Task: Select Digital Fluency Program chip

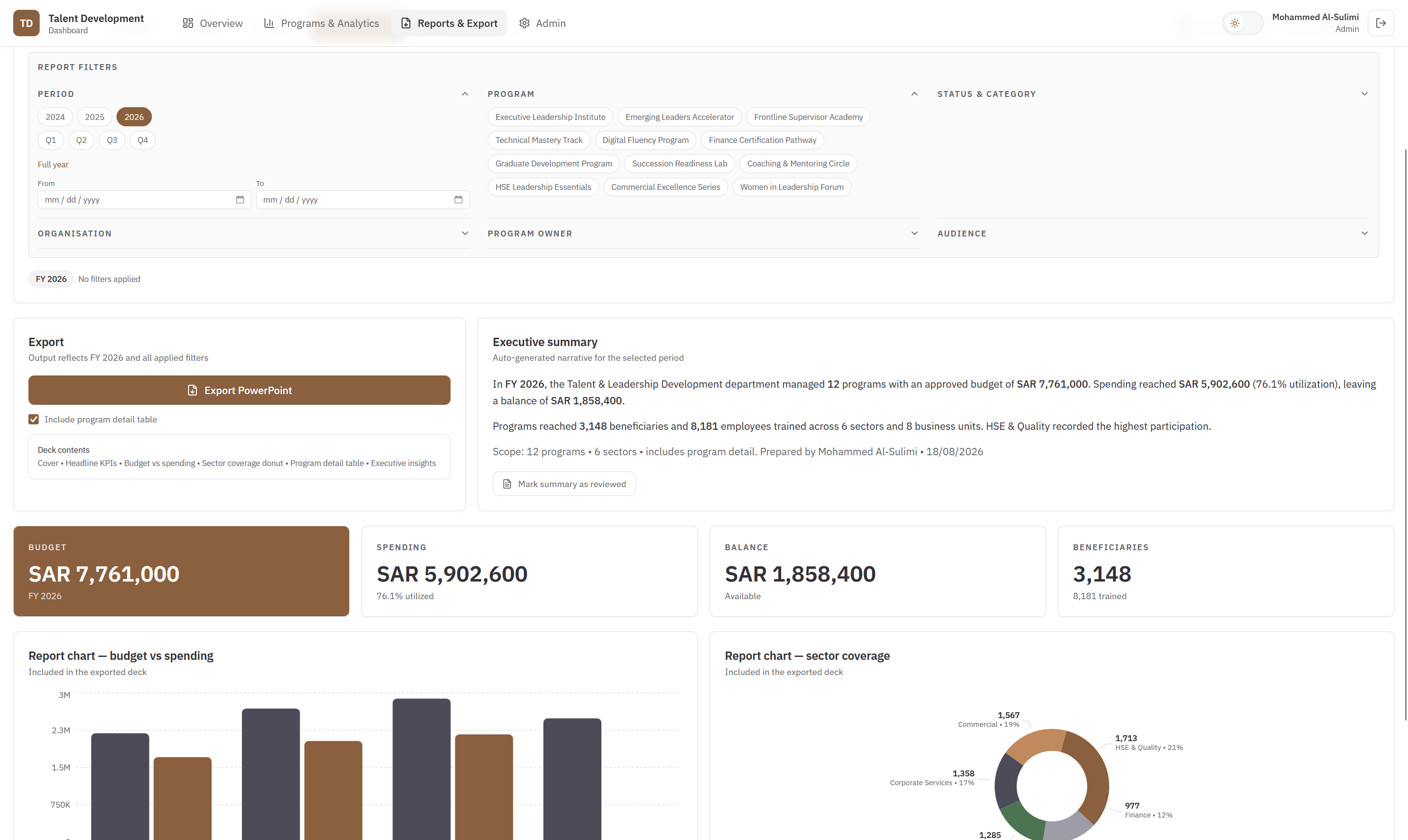Action: [645, 140]
